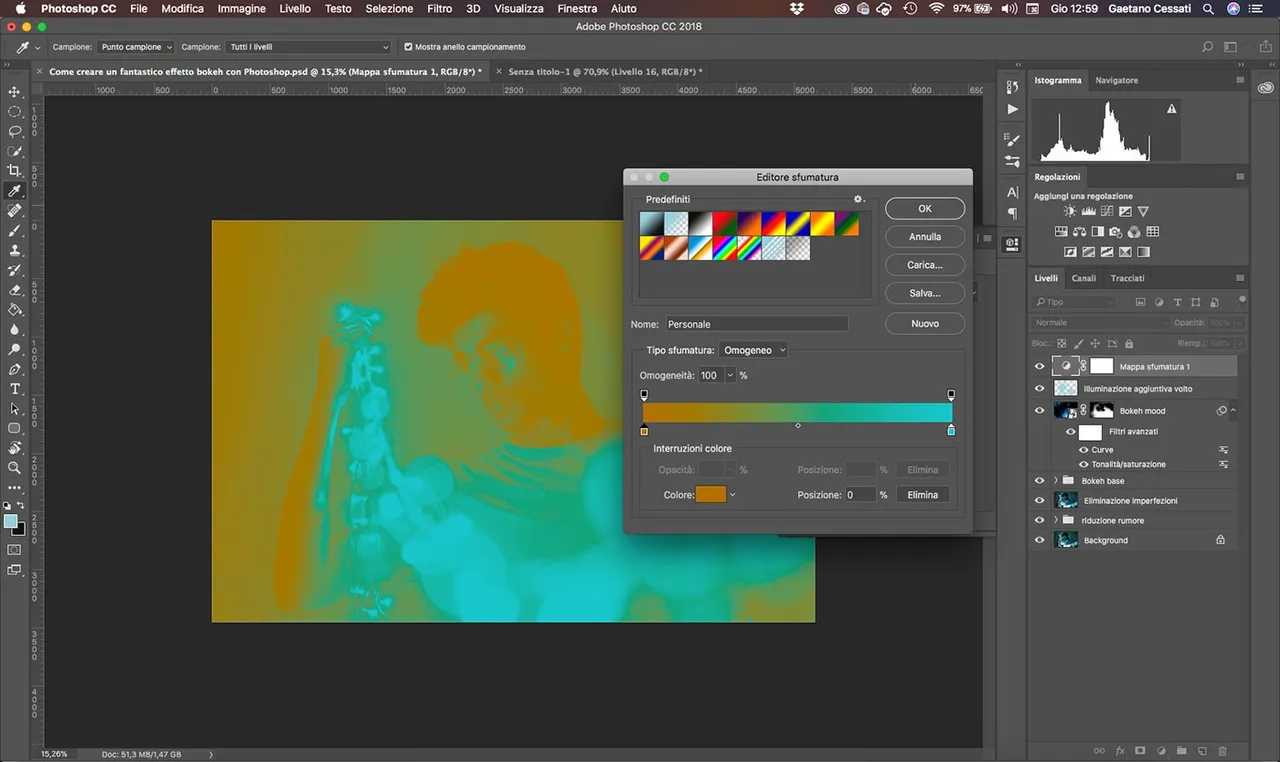Viewport: 1280px width, 762px height.
Task: Click the Spotlight search icon
Action: (x=1208, y=9)
